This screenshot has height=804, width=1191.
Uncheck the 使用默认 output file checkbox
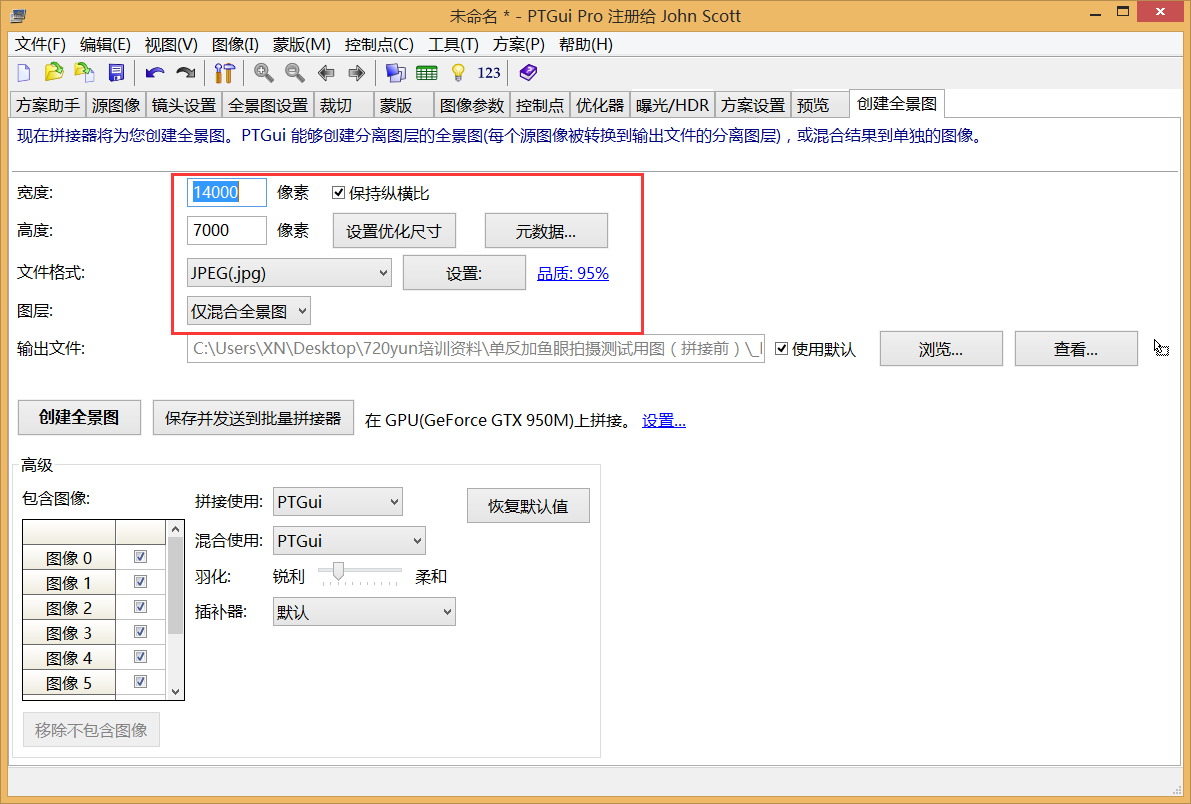782,349
